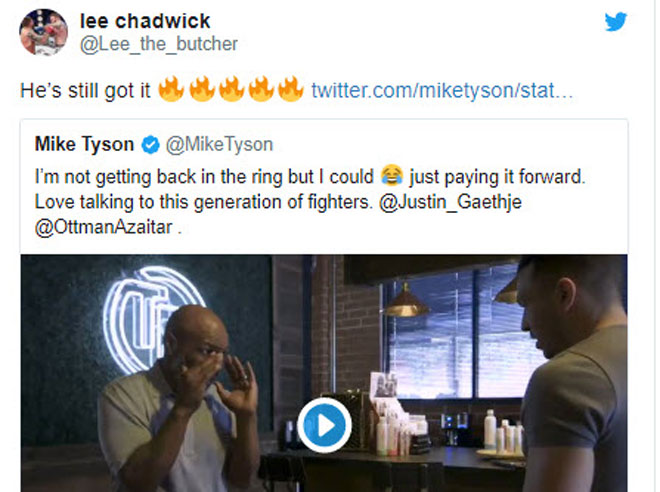Click the "He's still got it" tweet text
The width and height of the screenshot is (660, 492).
click(x=85, y=90)
